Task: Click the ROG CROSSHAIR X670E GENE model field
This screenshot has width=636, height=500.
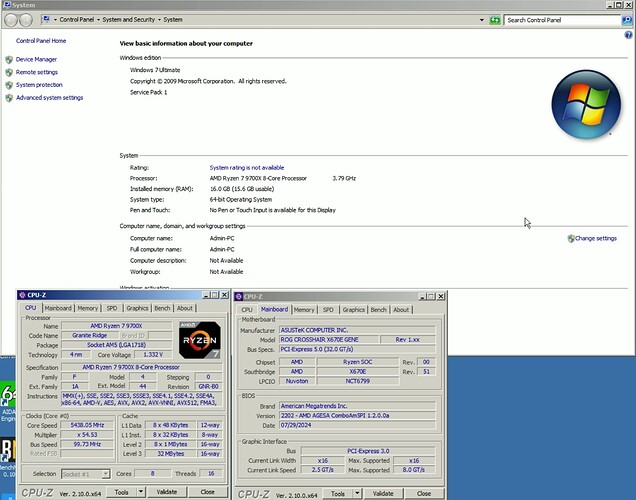Action: pos(329,339)
